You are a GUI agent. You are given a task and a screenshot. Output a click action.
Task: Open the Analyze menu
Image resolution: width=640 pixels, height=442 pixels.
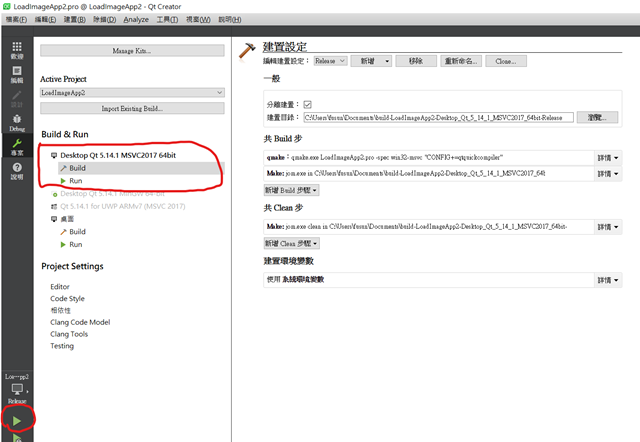tap(136, 19)
